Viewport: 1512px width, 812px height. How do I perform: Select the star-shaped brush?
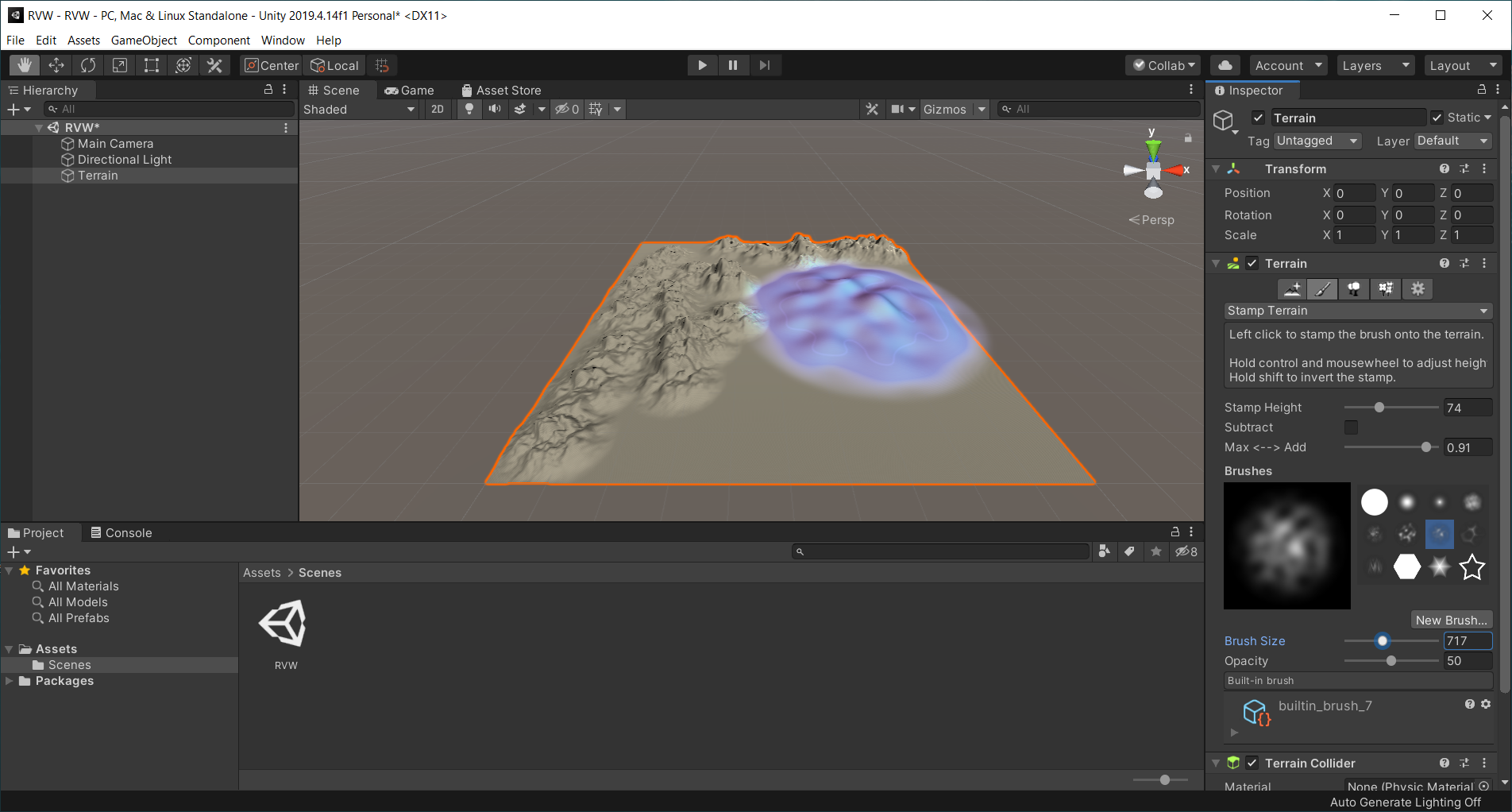(1471, 567)
